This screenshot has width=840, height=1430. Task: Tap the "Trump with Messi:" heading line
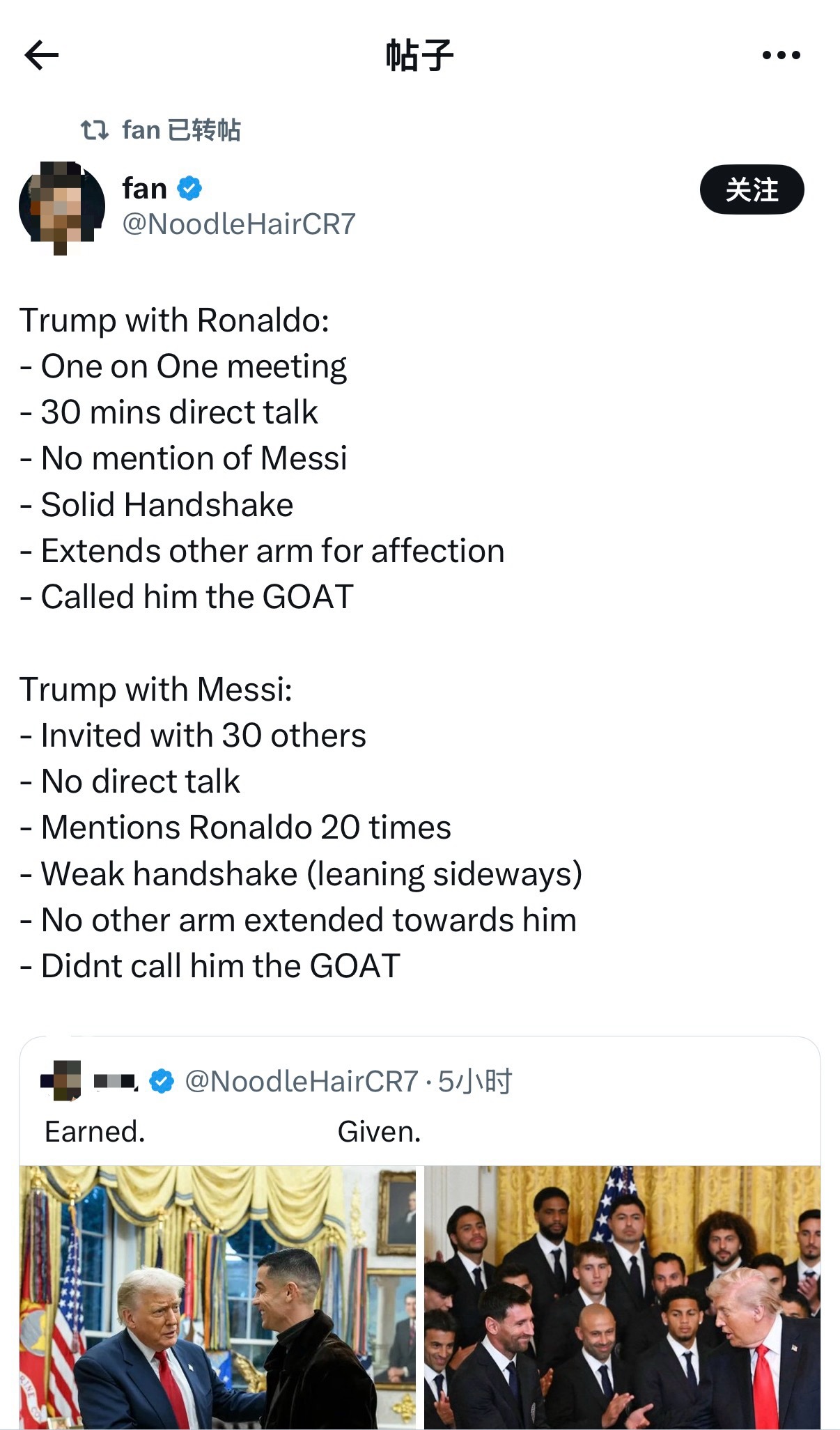pyautogui.click(x=156, y=690)
